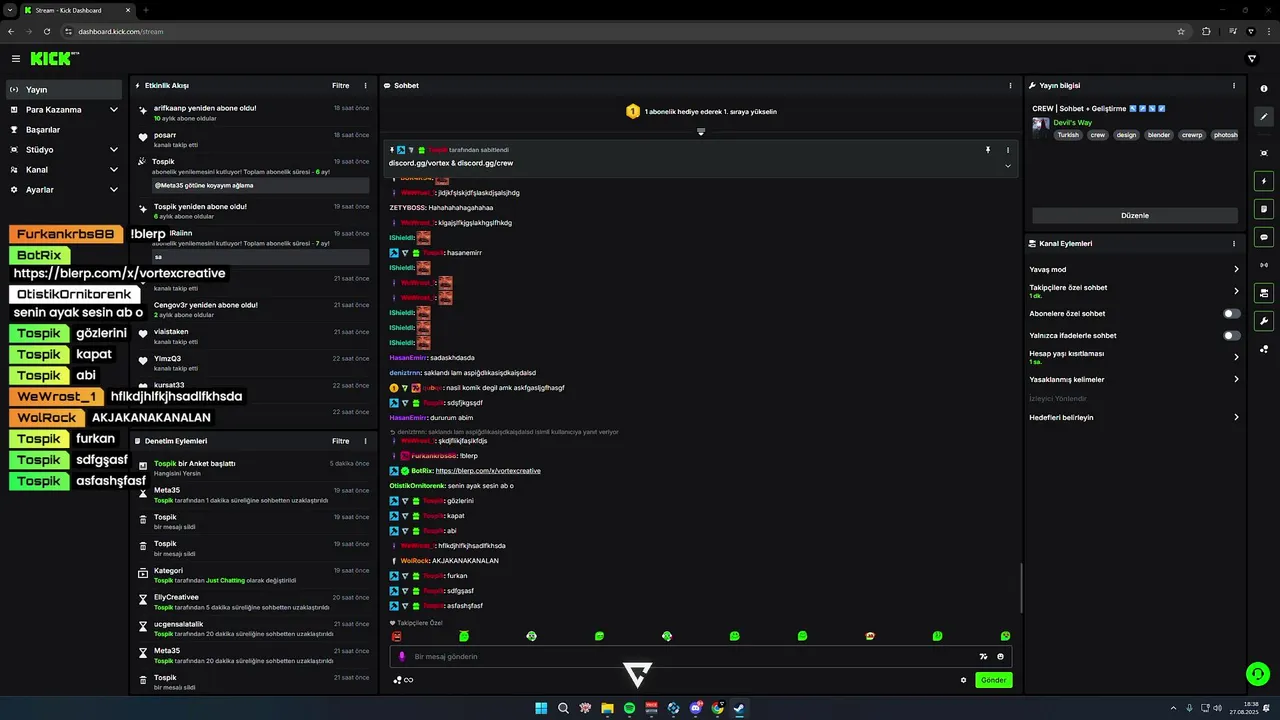Open Yavaş mod settings arrow
This screenshot has height=720, width=1280.
click(x=1236, y=269)
